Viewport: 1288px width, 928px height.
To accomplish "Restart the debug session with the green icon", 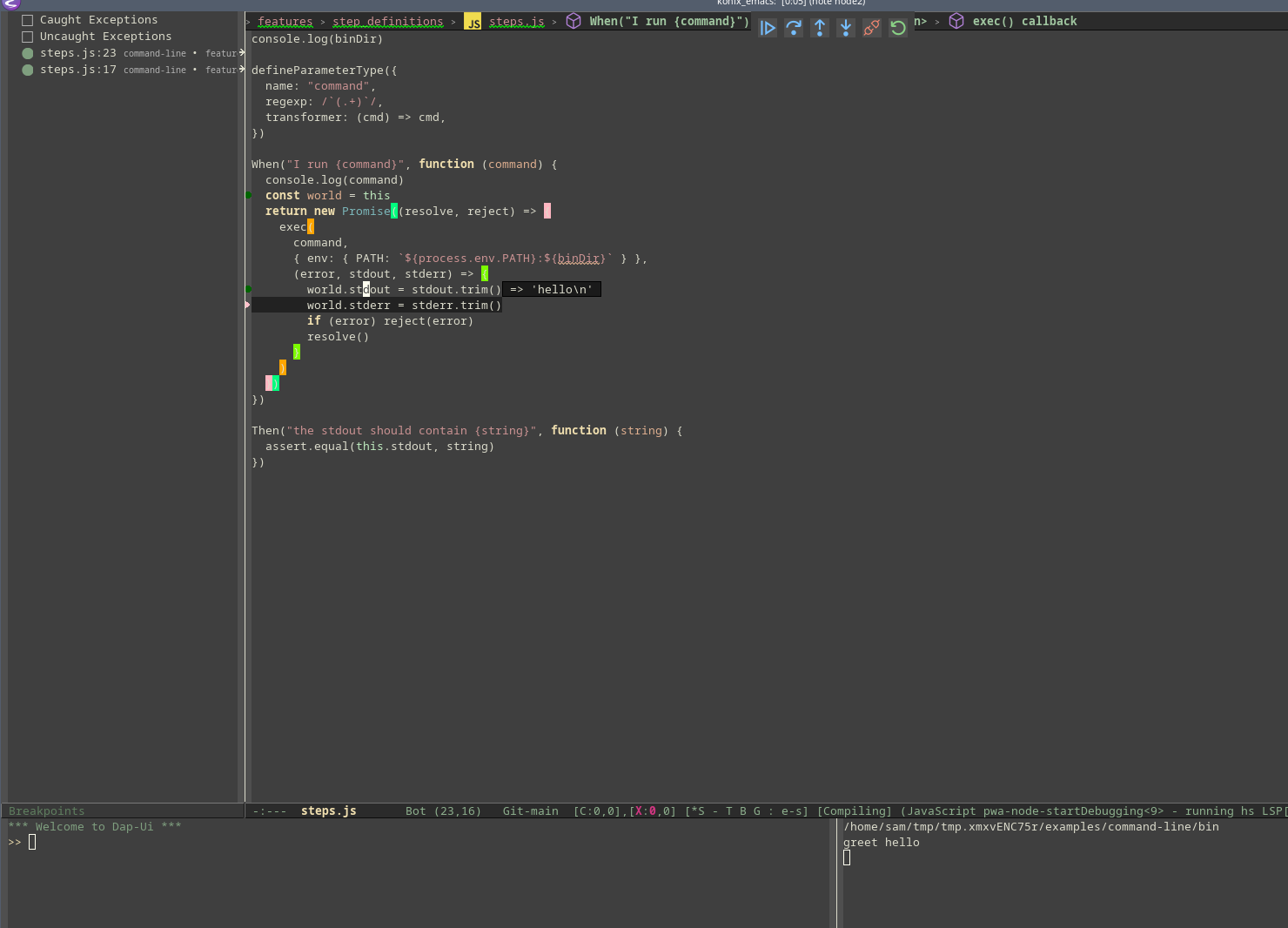I will [x=897, y=28].
